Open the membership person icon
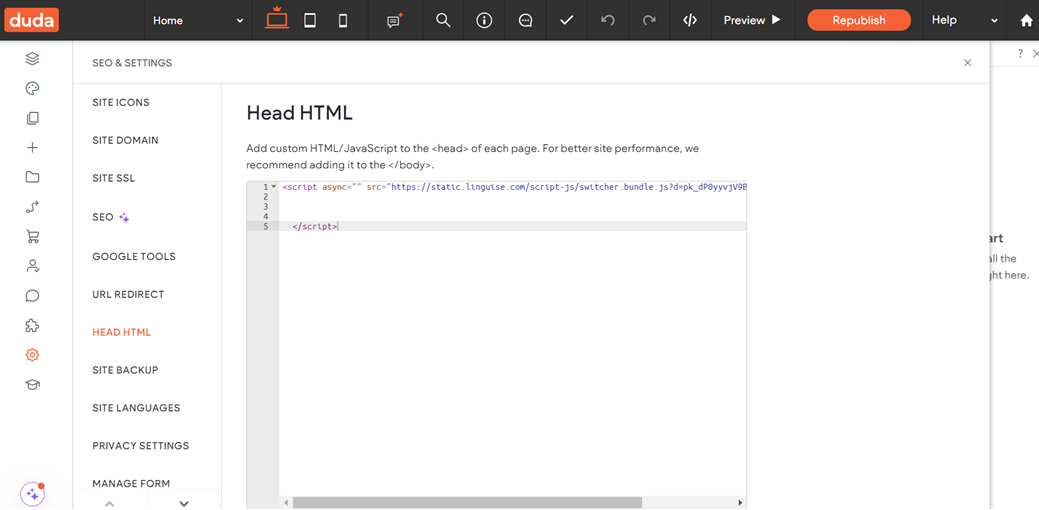The image size is (1039, 510). pos(32,266)
